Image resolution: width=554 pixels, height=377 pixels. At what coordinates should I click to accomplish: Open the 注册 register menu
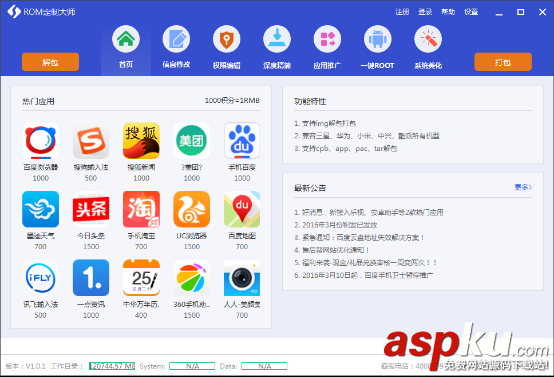402,12
